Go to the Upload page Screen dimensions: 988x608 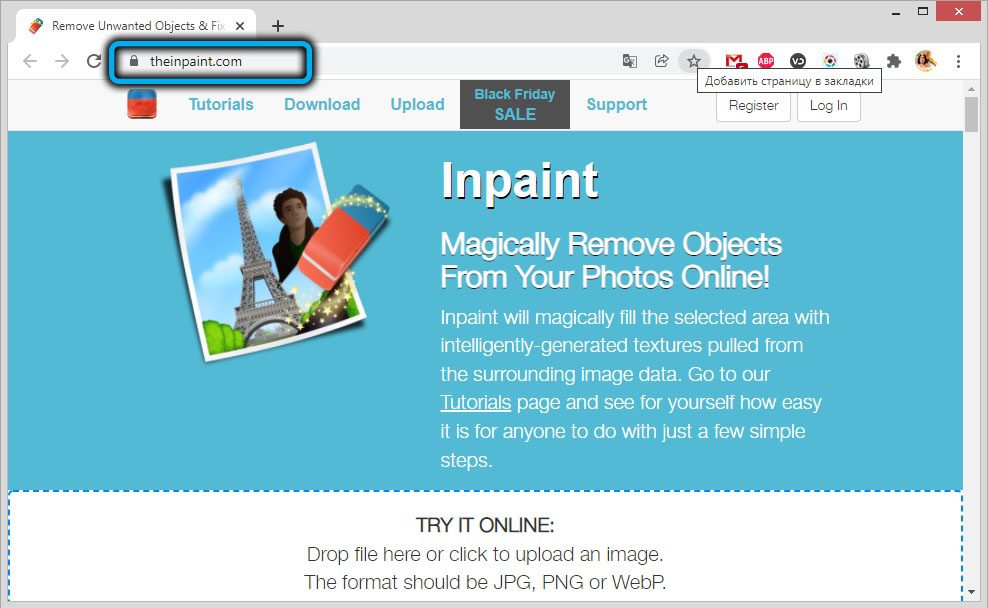coord(417,105)
